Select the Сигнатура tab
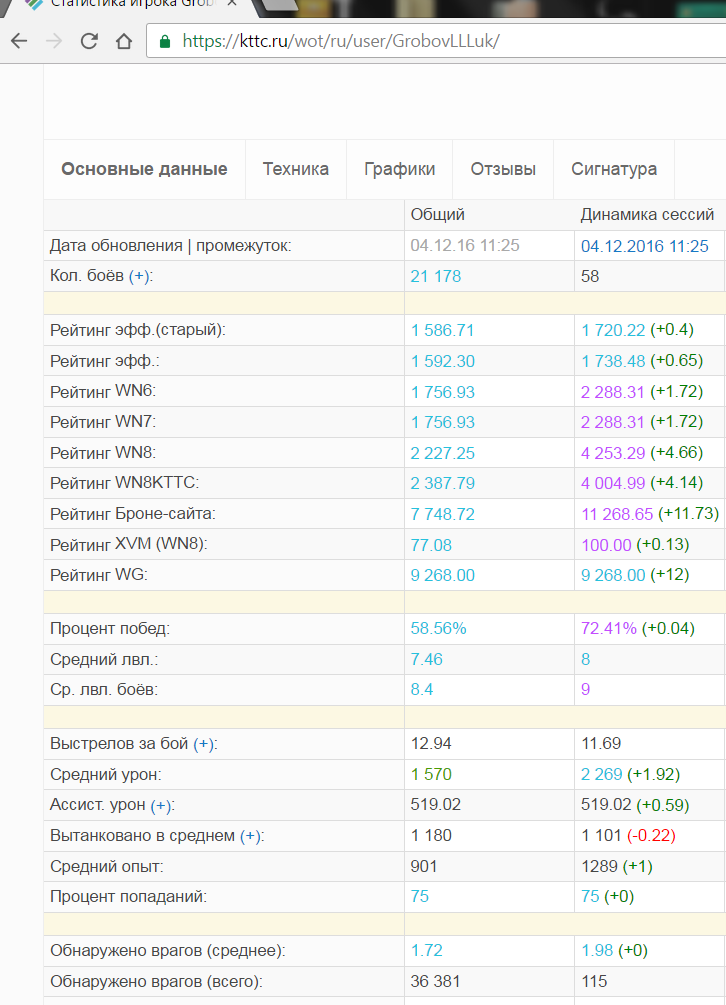Screen dimensions: 726x1005 (614, 169)
